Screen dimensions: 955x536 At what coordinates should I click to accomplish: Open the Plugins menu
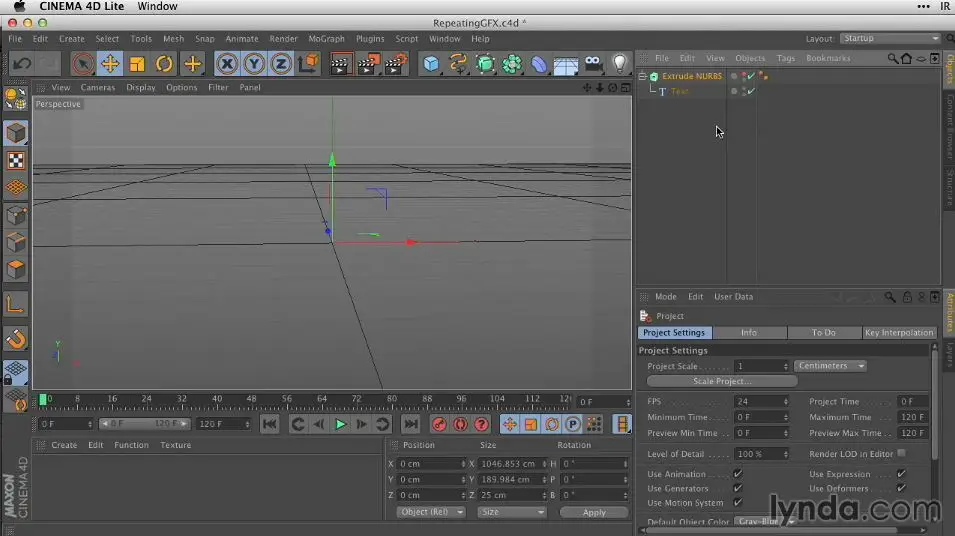click(x=370, y=38)
